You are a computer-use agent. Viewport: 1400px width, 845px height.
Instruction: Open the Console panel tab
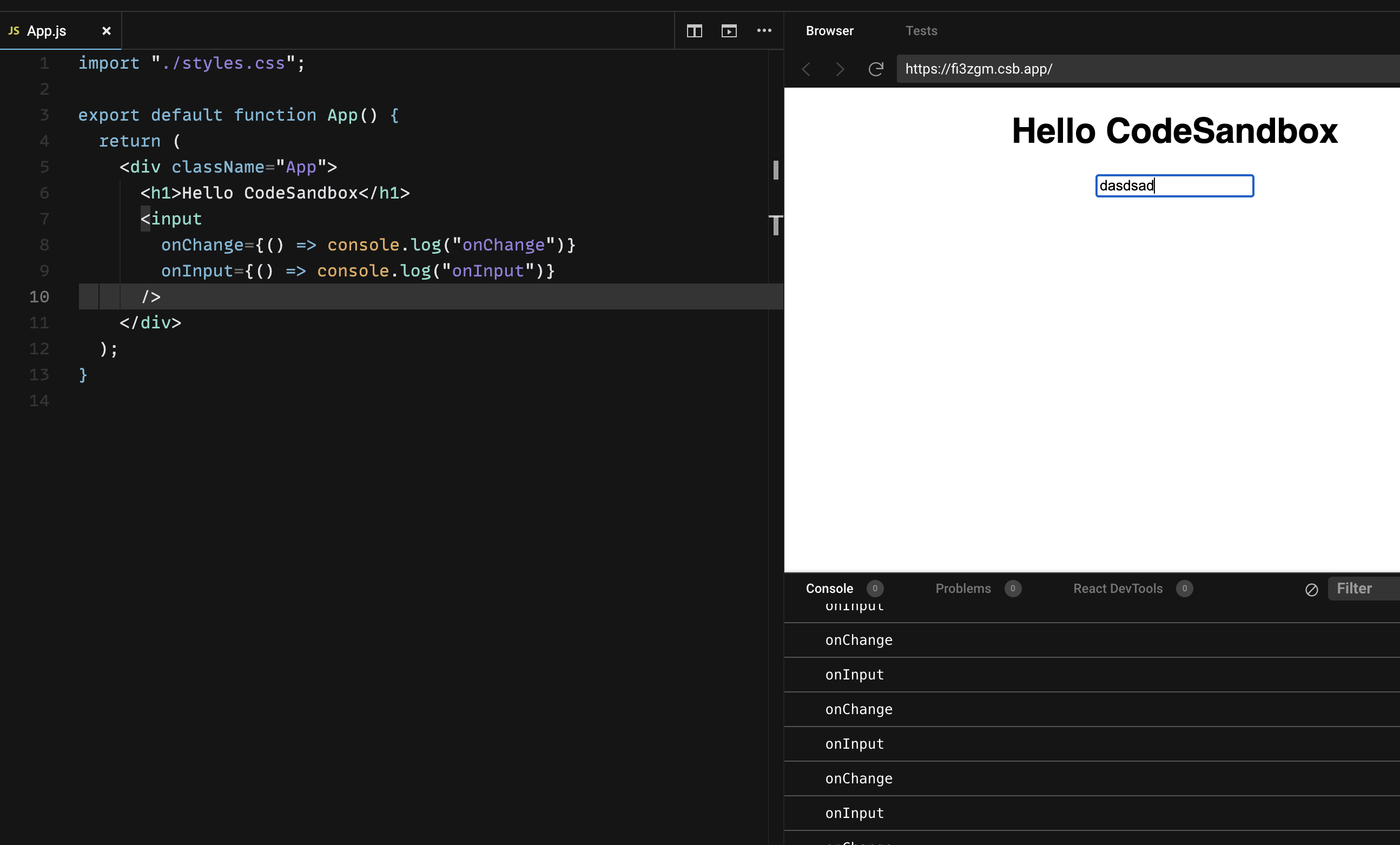point(829,588)
